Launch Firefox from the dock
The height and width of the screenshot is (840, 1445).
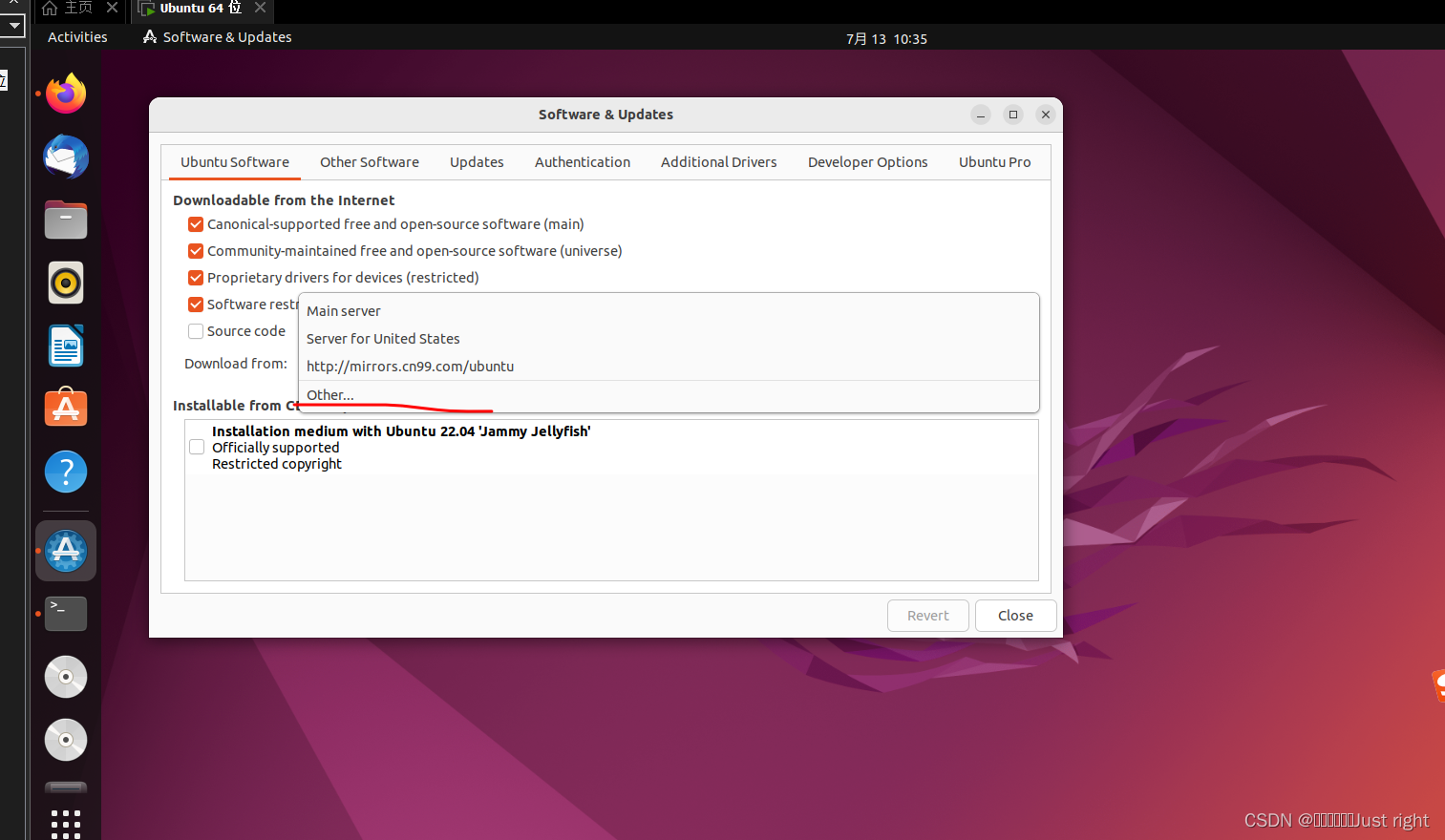click(x=65, y=94)
